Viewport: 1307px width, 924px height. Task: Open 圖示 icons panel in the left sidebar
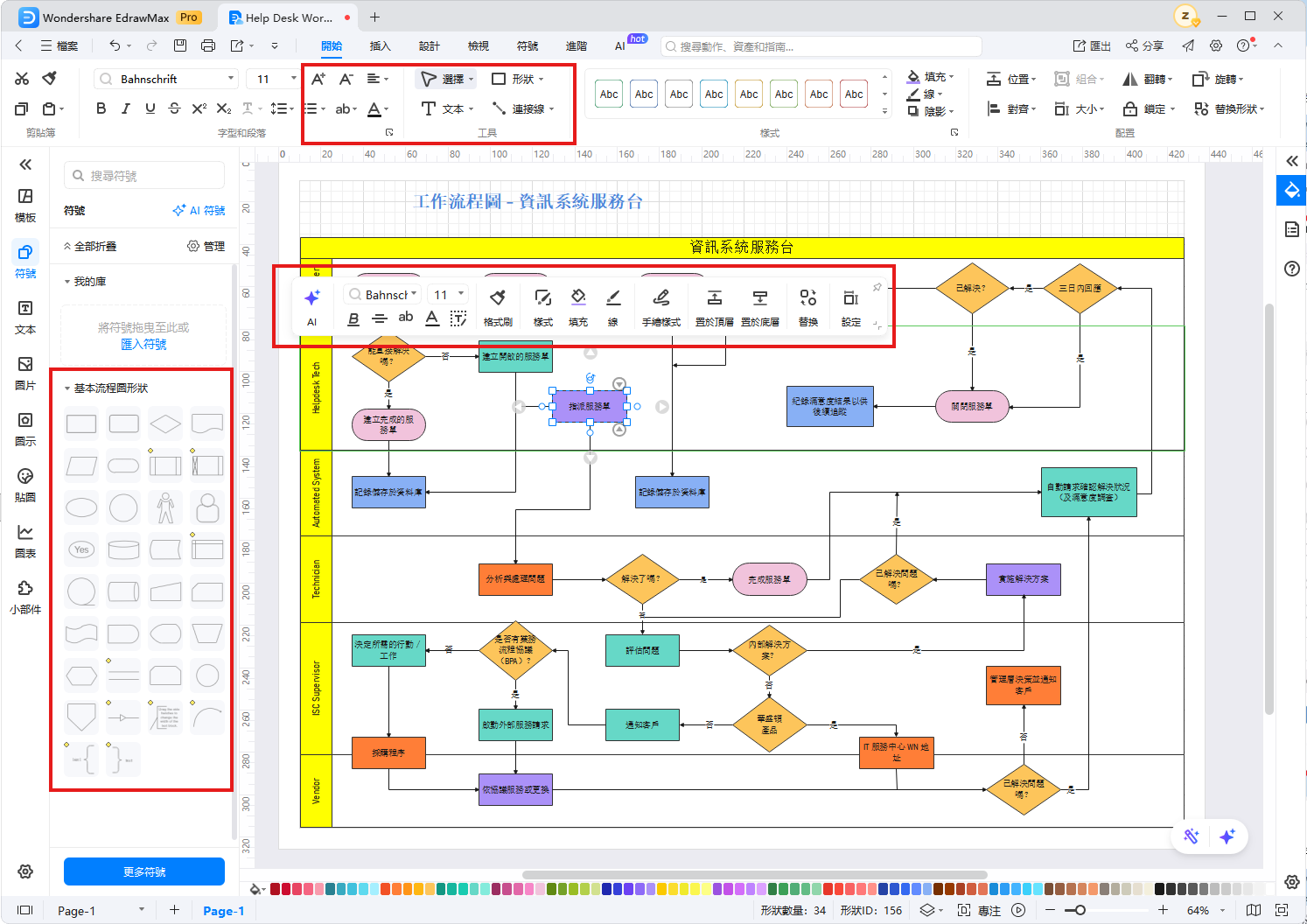tap(25, 429)
